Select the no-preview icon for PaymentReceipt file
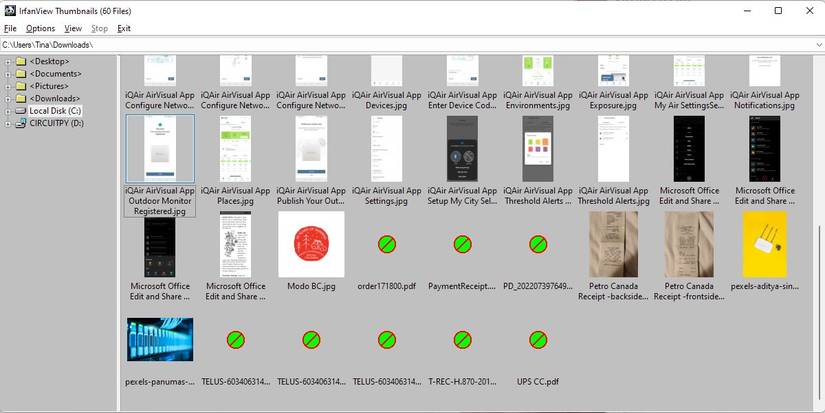Viewport: 825px width, 413px height. 462,245
